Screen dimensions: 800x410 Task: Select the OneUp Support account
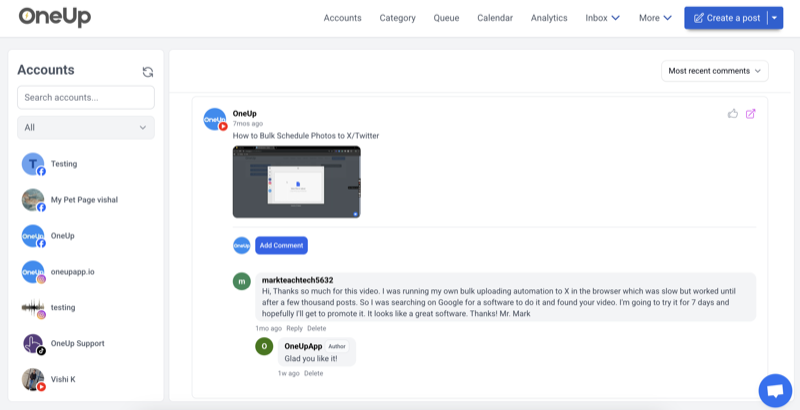[x=86, y=344]
